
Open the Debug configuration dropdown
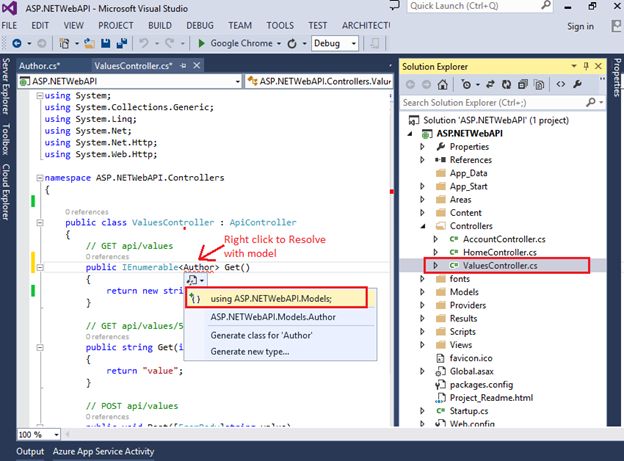353,44
